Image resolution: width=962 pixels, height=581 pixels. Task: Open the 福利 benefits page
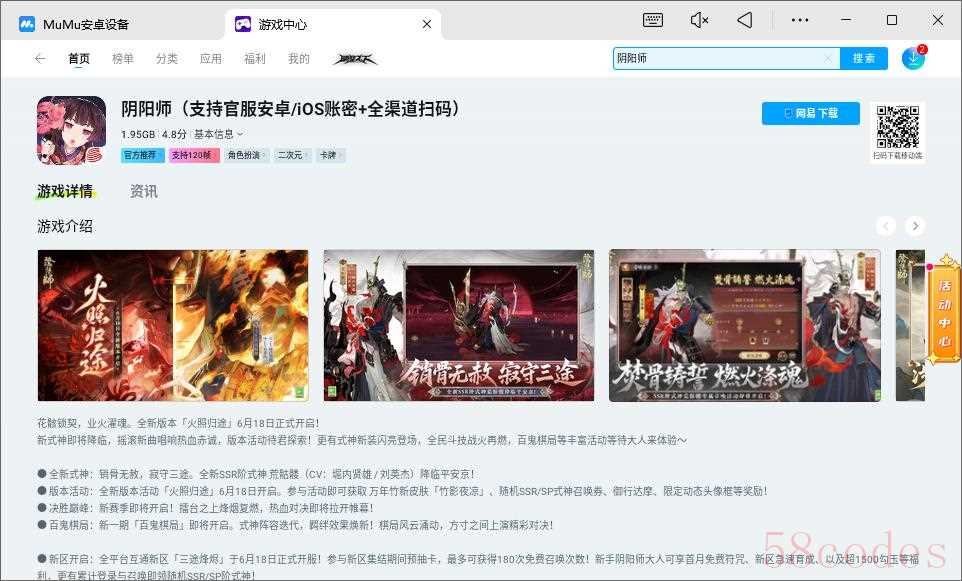click(255, 58)
